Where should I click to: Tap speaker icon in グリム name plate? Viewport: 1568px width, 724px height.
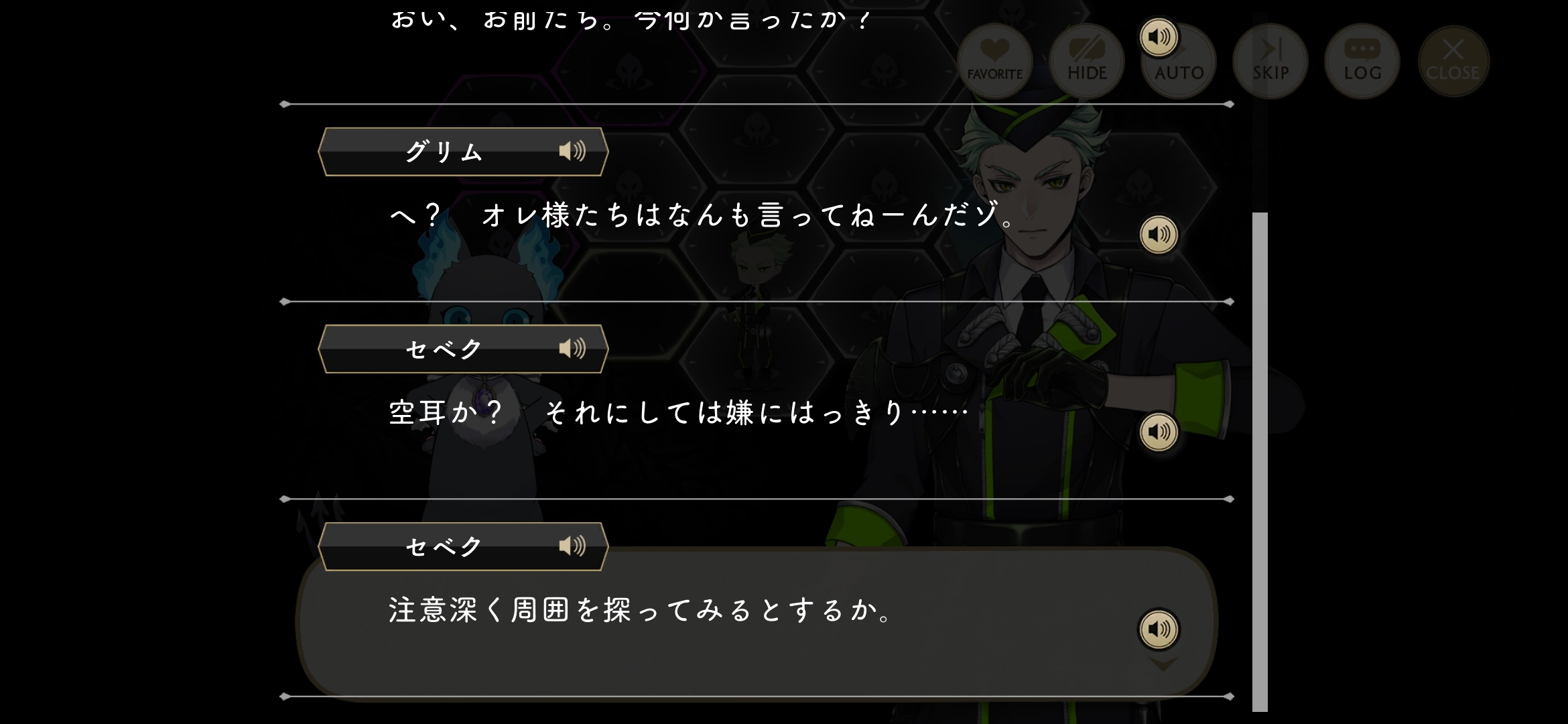point(572,152)
